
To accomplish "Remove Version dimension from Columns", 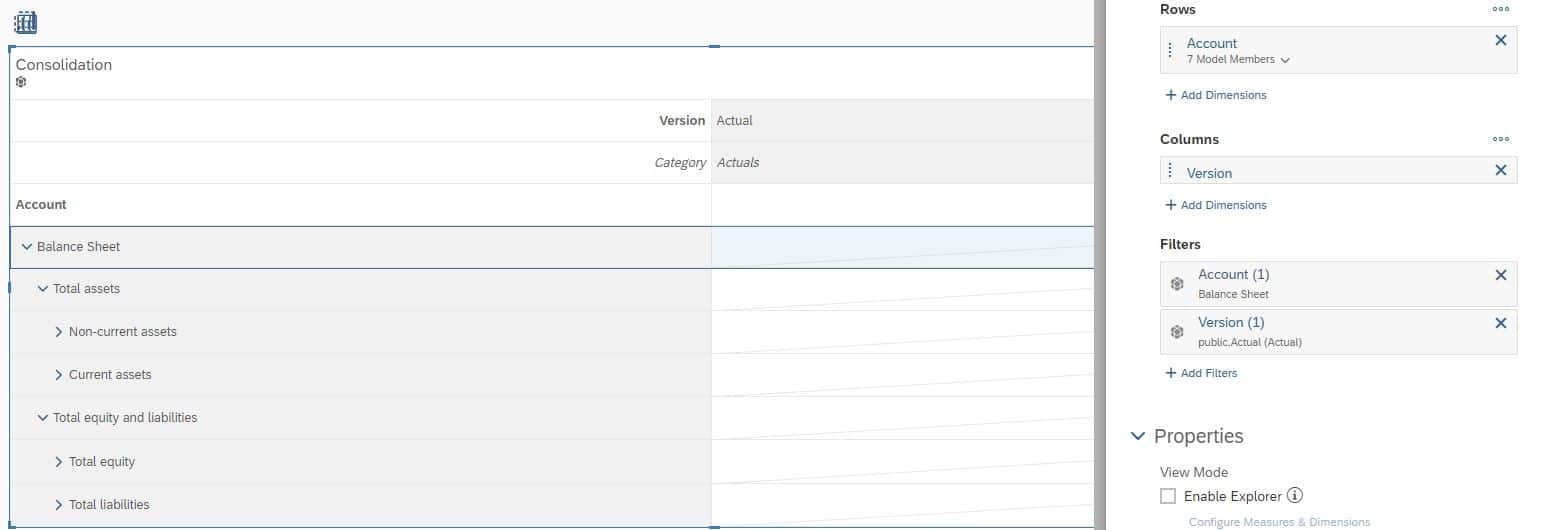I will coord(1500,171).
